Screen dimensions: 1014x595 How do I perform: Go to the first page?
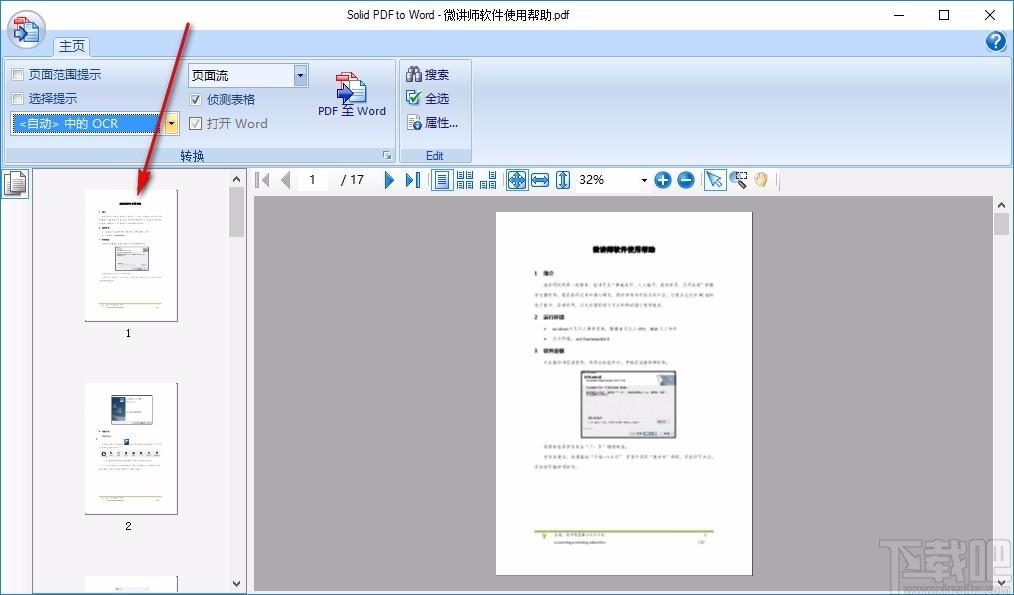click(263, 180)
